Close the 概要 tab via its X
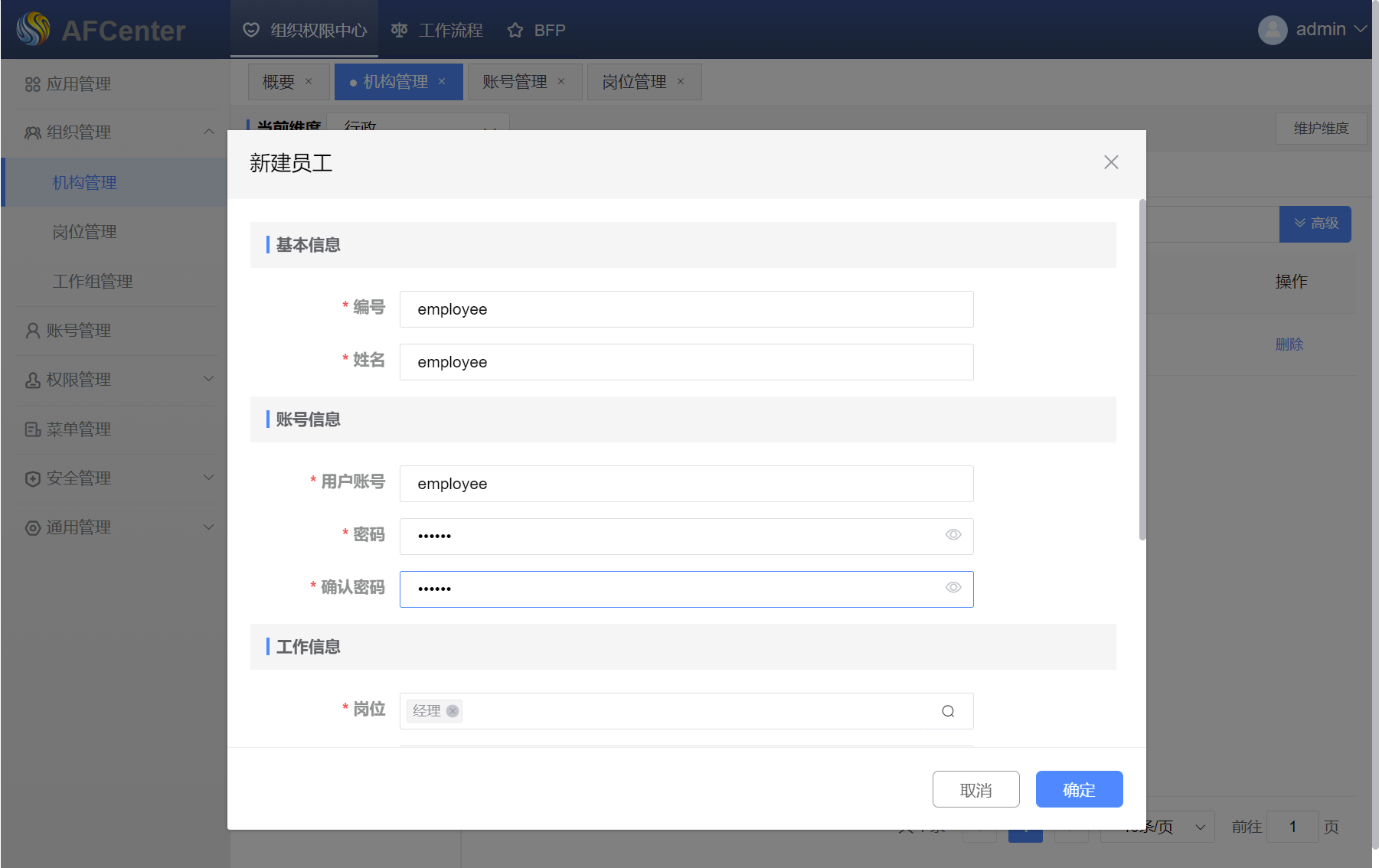Viewport: 1379px width, 868px height. [x=309, y=82]
